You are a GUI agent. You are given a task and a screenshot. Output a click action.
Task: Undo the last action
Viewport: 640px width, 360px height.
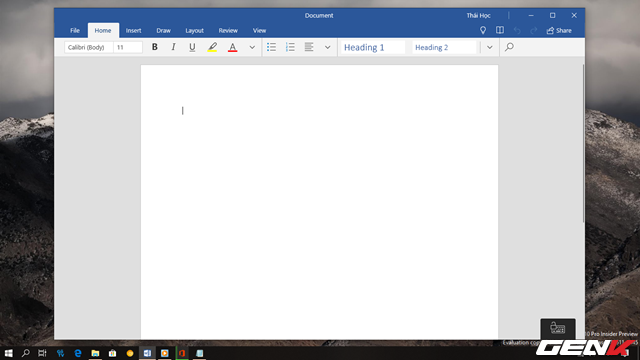(x=517, y=31)
